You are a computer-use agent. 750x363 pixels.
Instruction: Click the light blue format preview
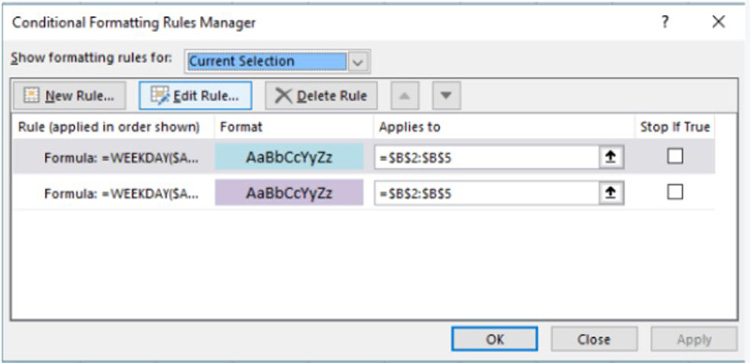(289, 156)
